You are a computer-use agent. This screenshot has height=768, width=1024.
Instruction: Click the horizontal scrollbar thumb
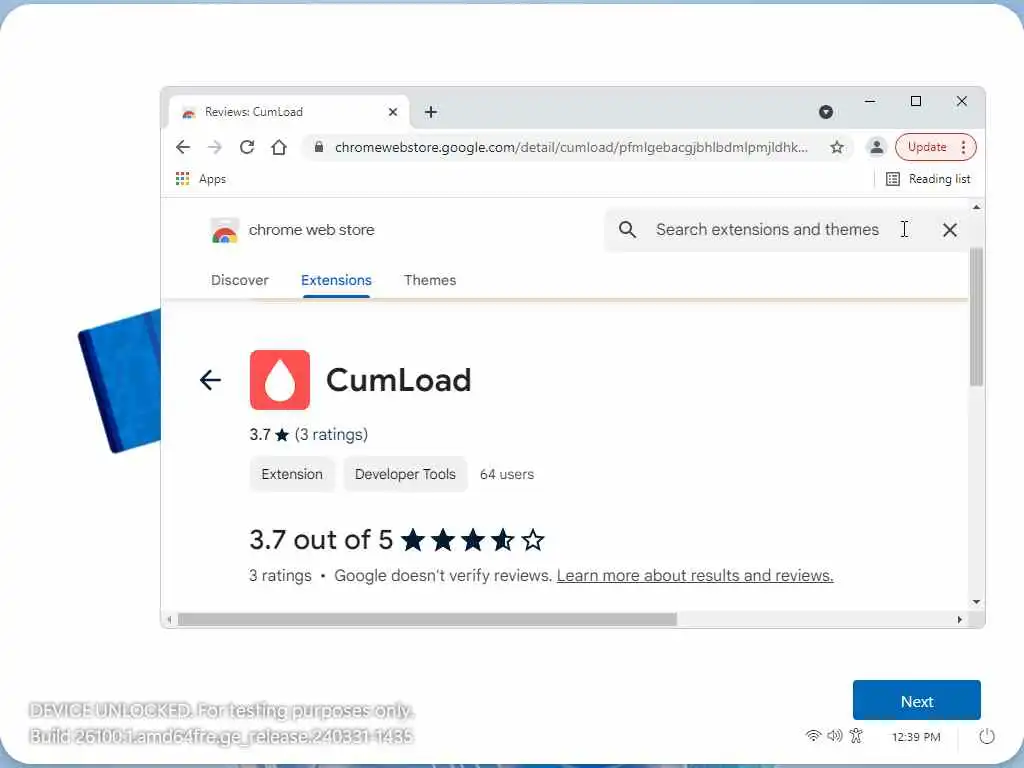428,619
